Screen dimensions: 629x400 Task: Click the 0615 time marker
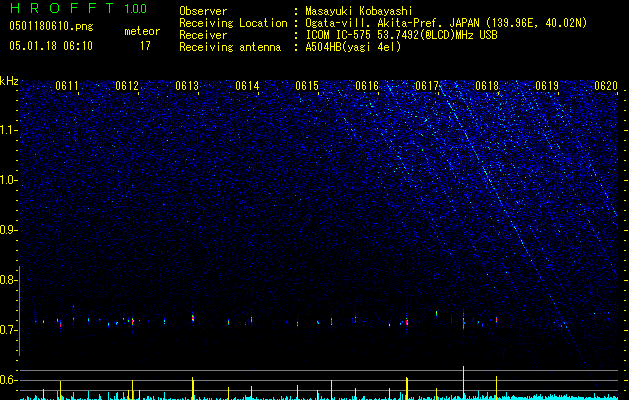click(x=307, y=86)
